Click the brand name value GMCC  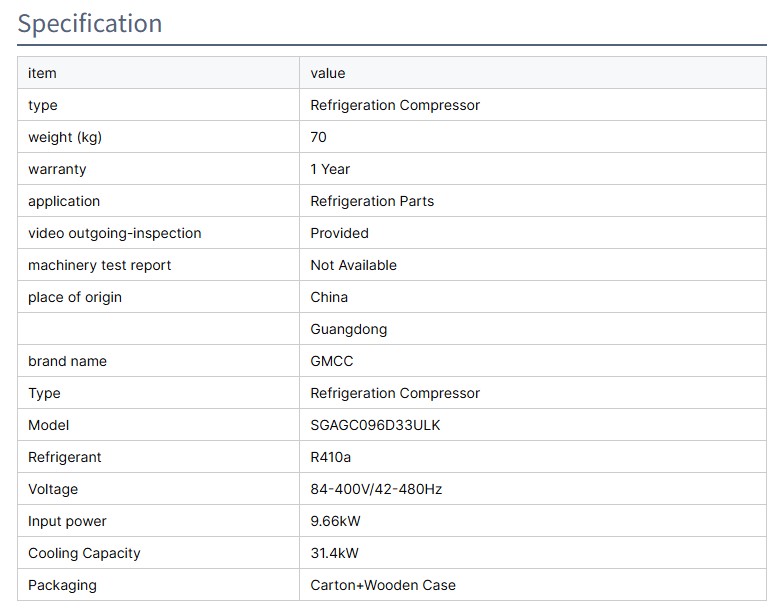pos(332,361)
